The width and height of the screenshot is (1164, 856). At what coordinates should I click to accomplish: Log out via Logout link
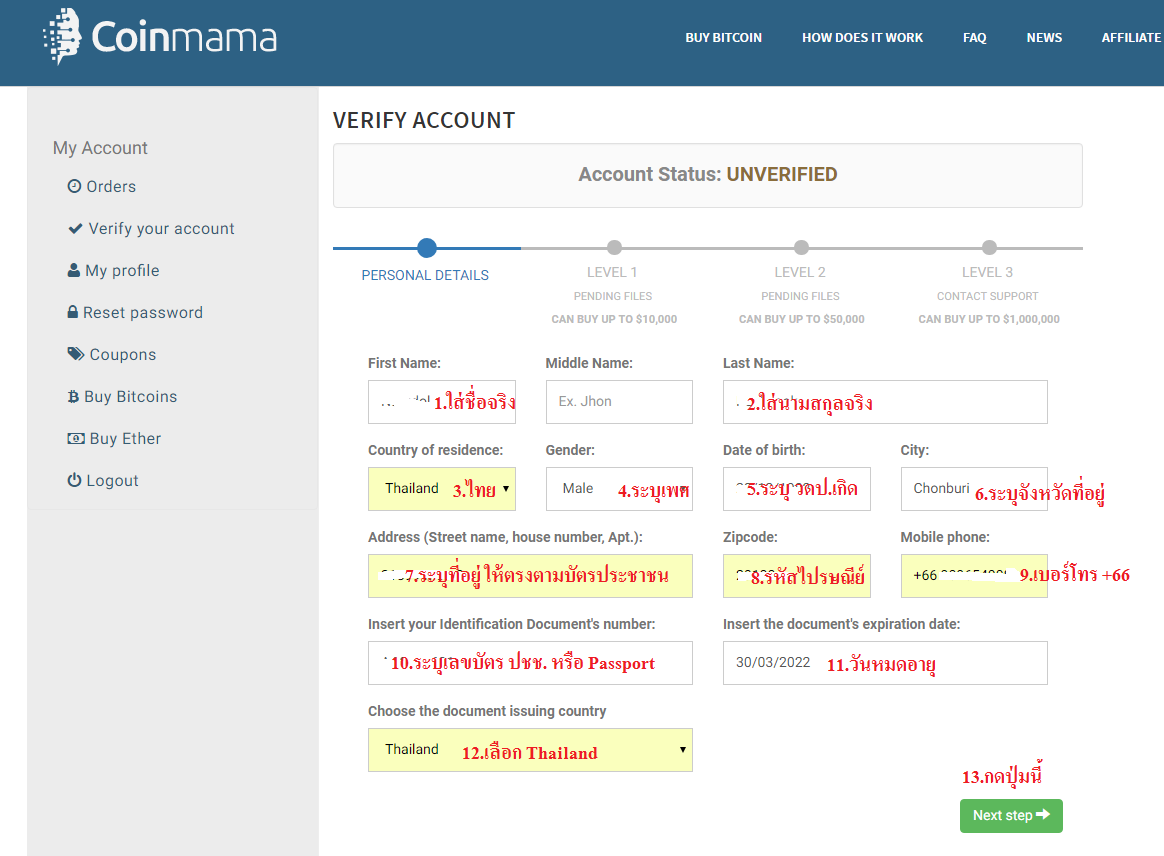[x=112, y=480]
